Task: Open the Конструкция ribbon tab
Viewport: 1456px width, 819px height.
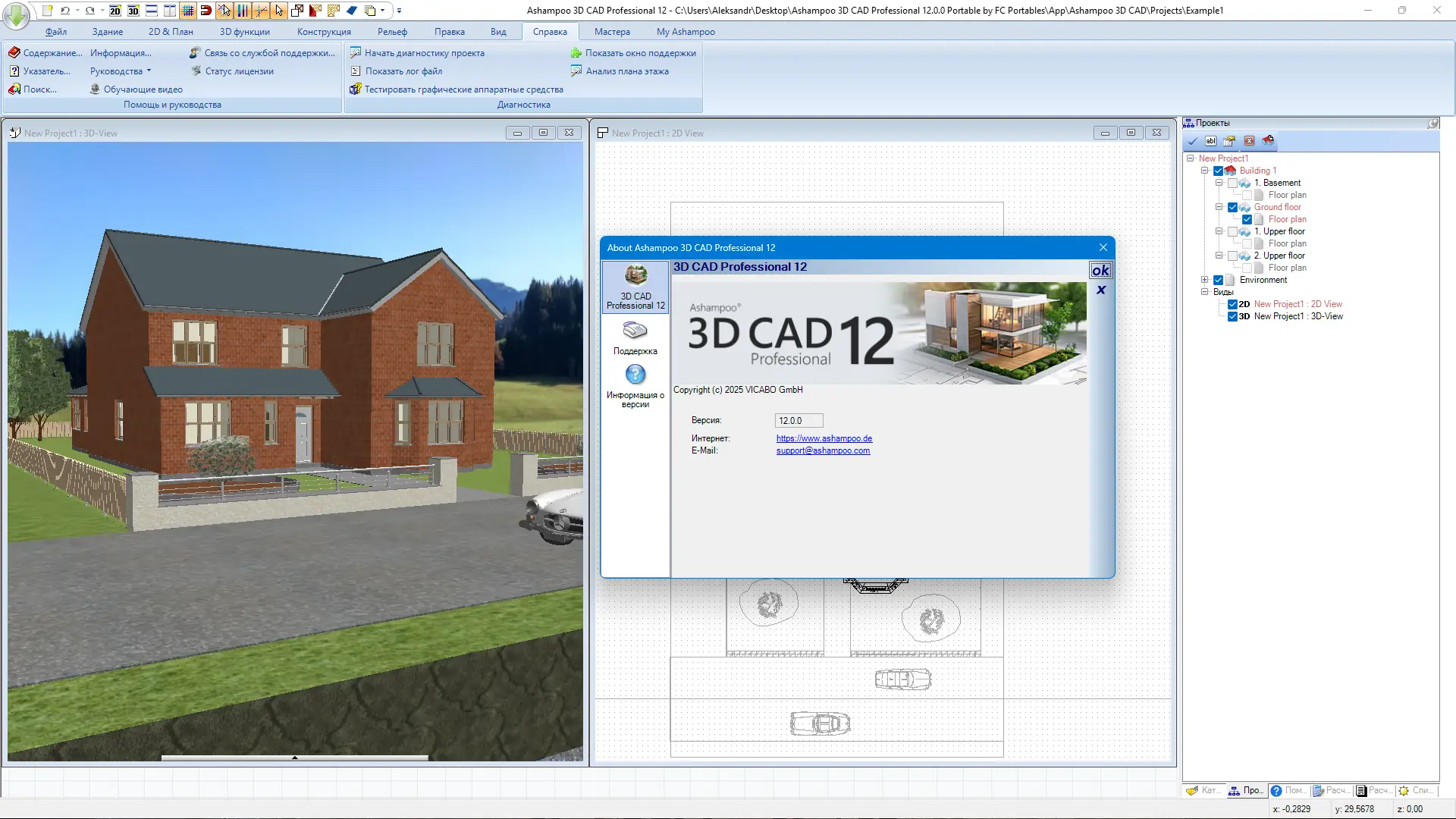Action: point(324,32)
